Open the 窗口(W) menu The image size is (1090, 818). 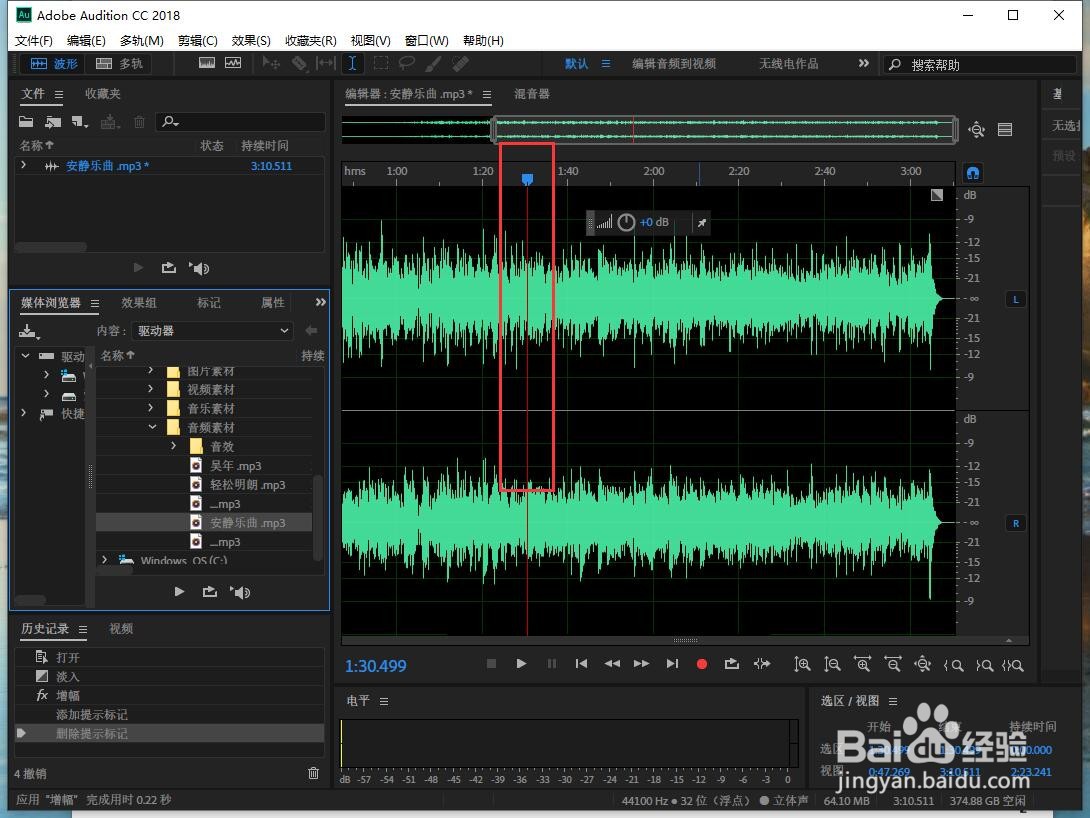427,40
